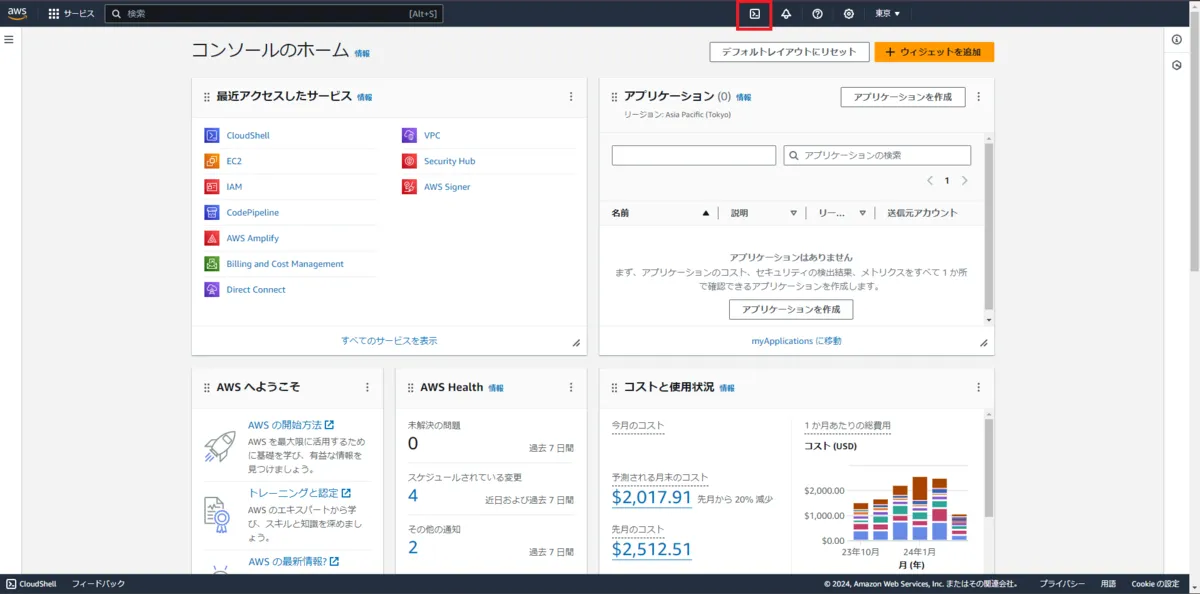1200x594 pixels.
Task: Click デフォルトレイアウトにリセット button
Action: tap(788, 52)
